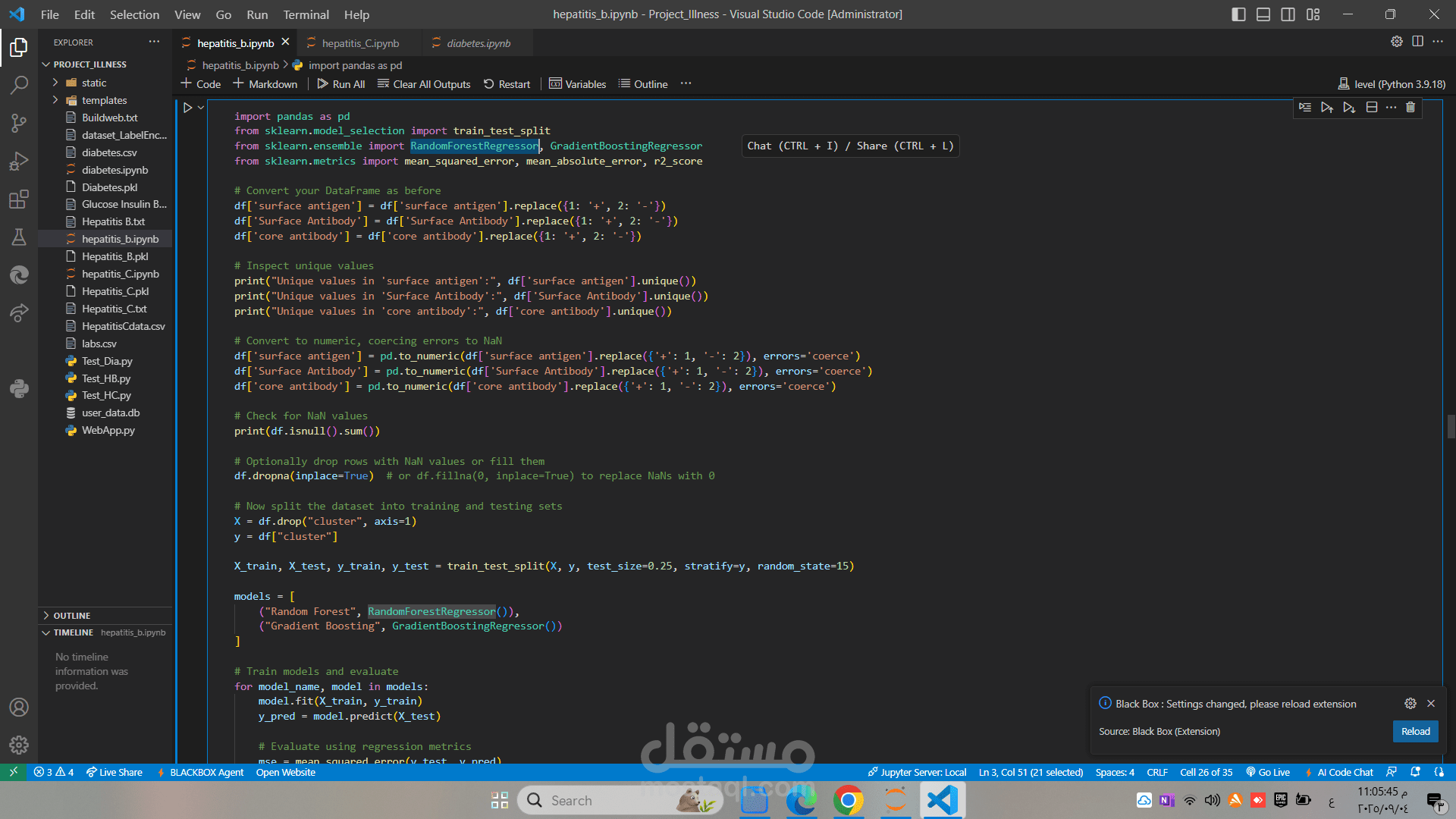
Task: Click the editor vertical scrollbar thumb
Action: (x=1451, y=426)
